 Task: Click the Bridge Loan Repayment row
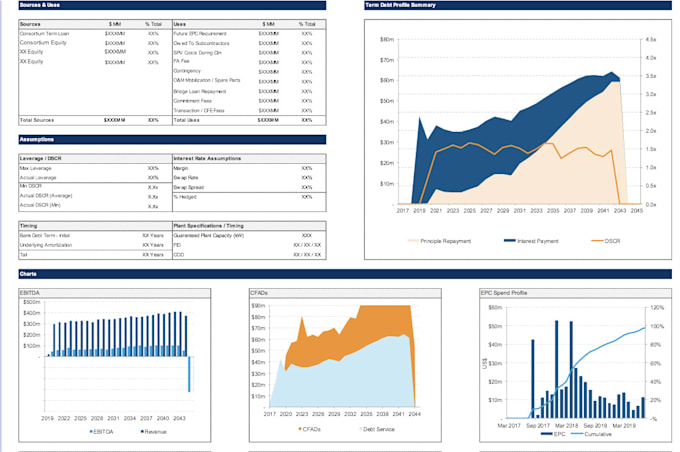click(x=249, y=92)
